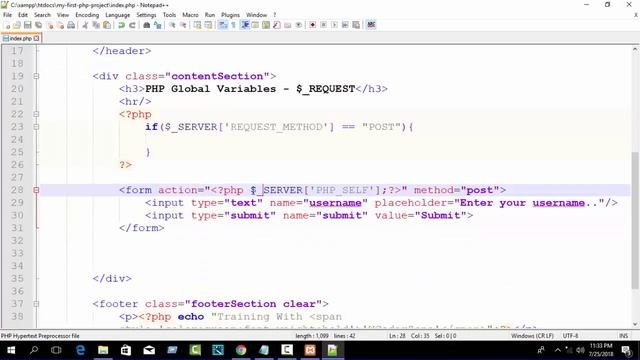Undo last edit with the green arrow
This screenshot has width=640, height=360.
tap(121, 25)
